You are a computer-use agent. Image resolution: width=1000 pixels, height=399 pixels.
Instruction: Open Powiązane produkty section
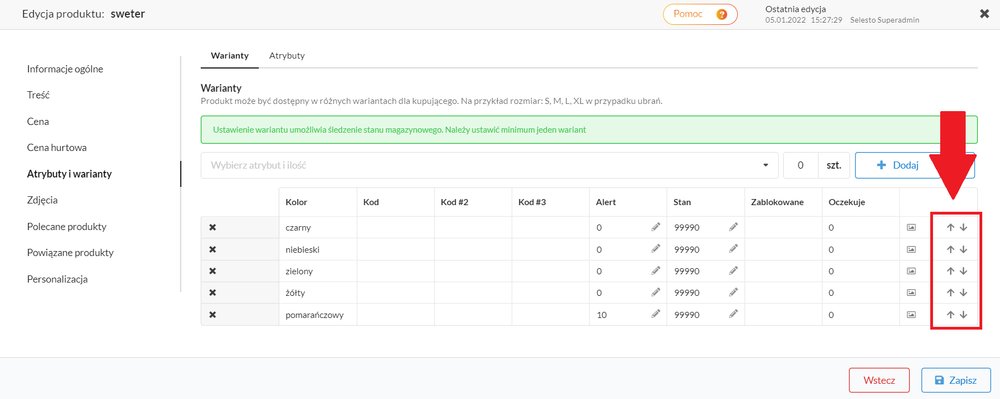pos(70,252)
